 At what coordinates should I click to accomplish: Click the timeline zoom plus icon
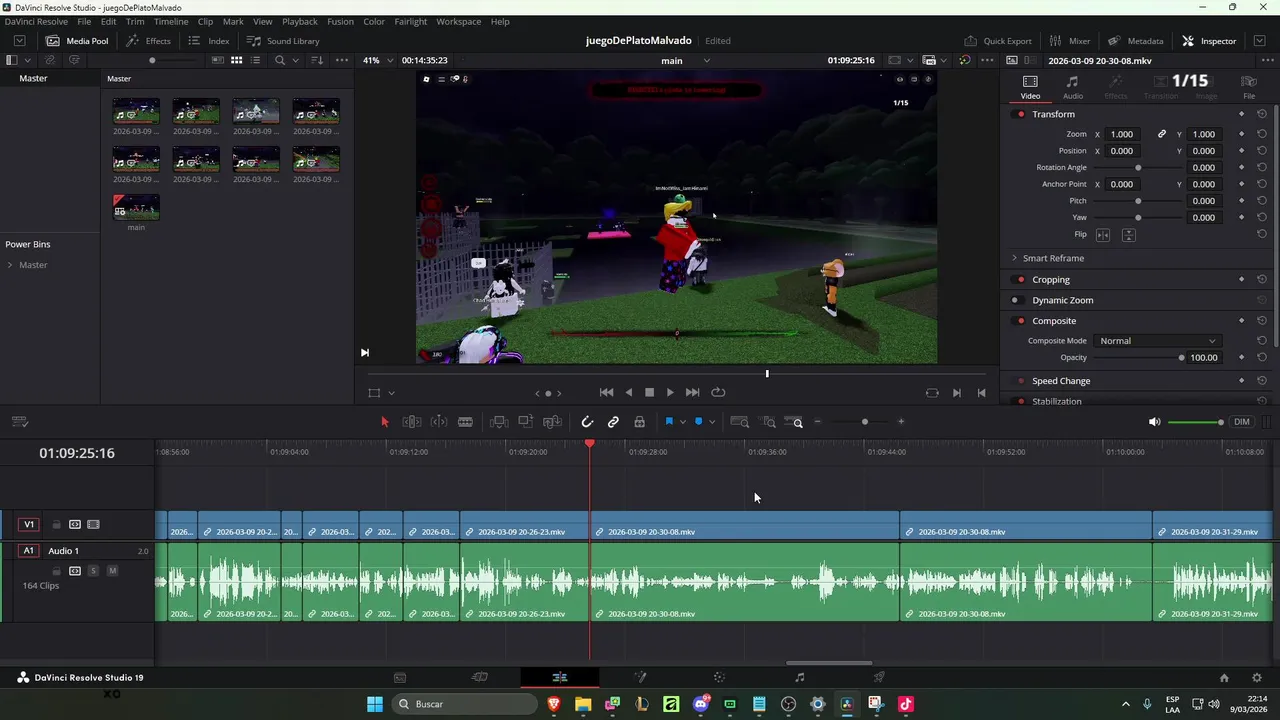[x=901, y=422]
